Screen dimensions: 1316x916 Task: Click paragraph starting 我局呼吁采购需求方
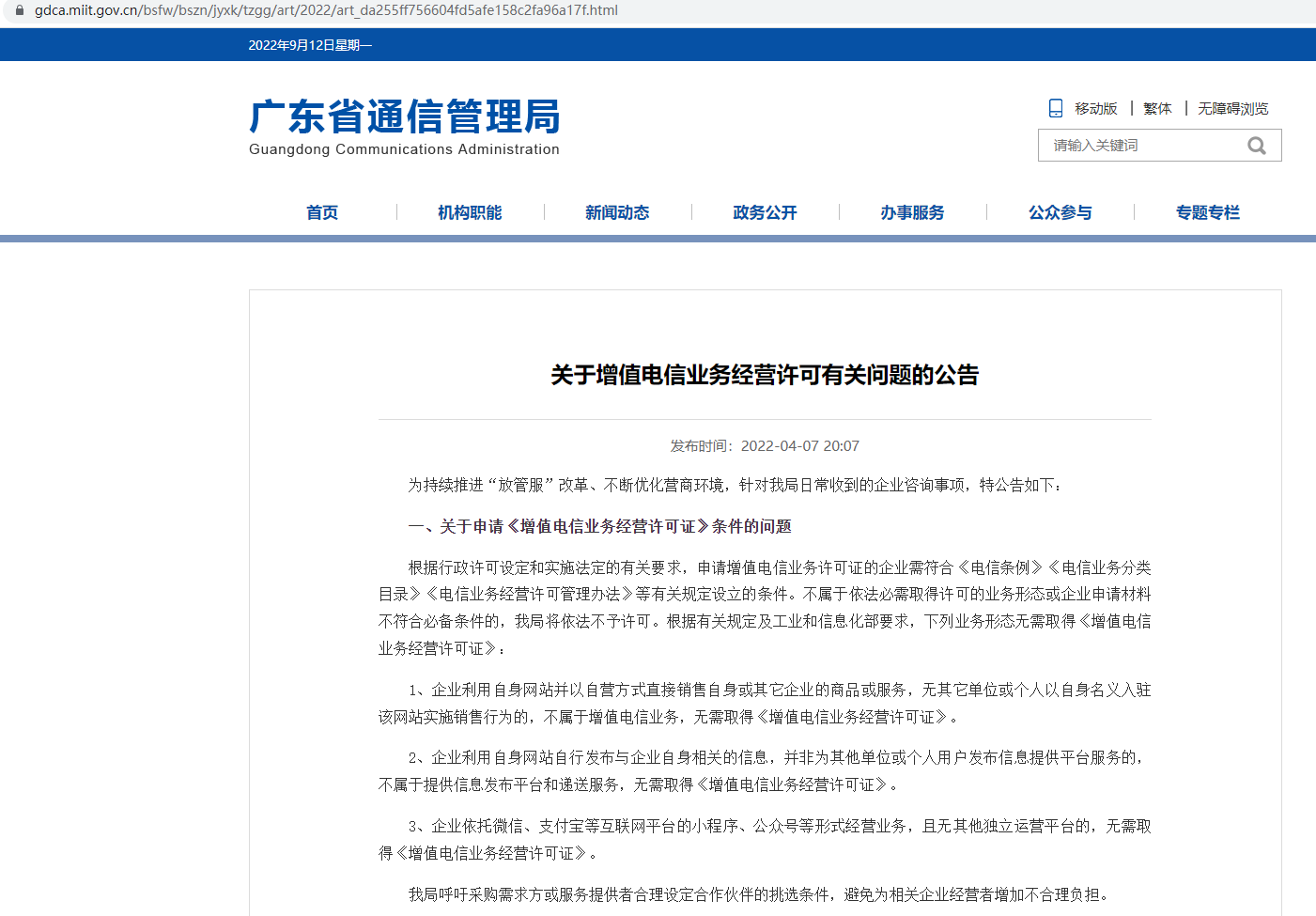point(761,894)
